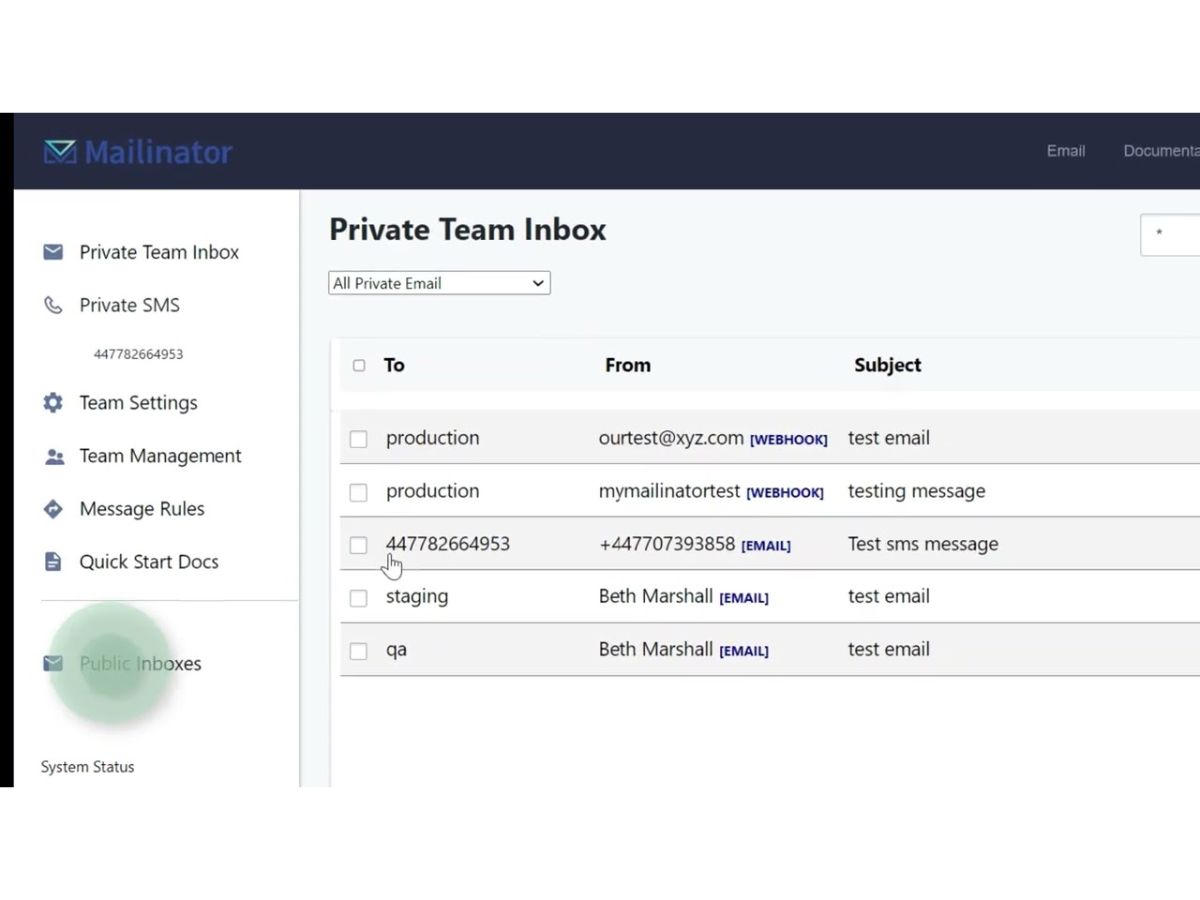Open the message from mymailinatortest
Viewport: 1200px width, 900px height.
coord(670,491)
